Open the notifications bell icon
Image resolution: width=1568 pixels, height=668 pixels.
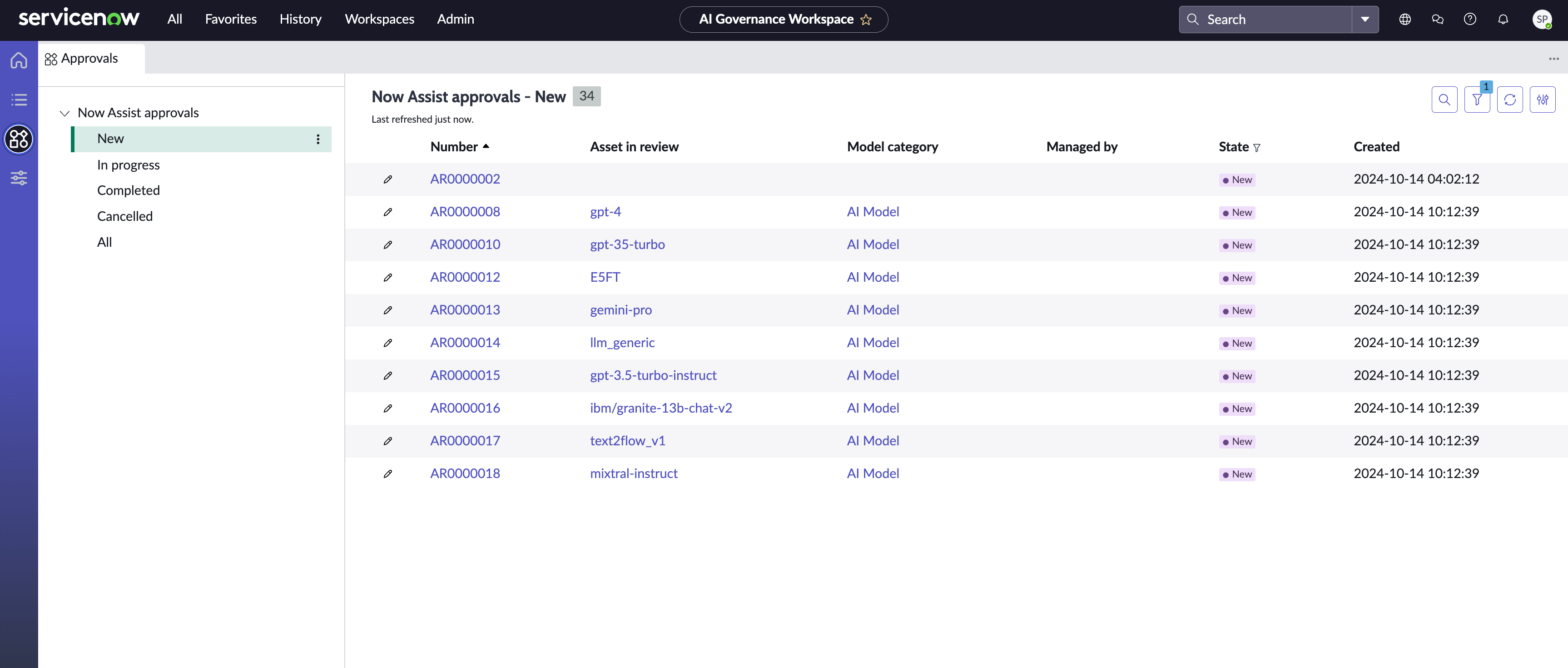point(1503,20)
